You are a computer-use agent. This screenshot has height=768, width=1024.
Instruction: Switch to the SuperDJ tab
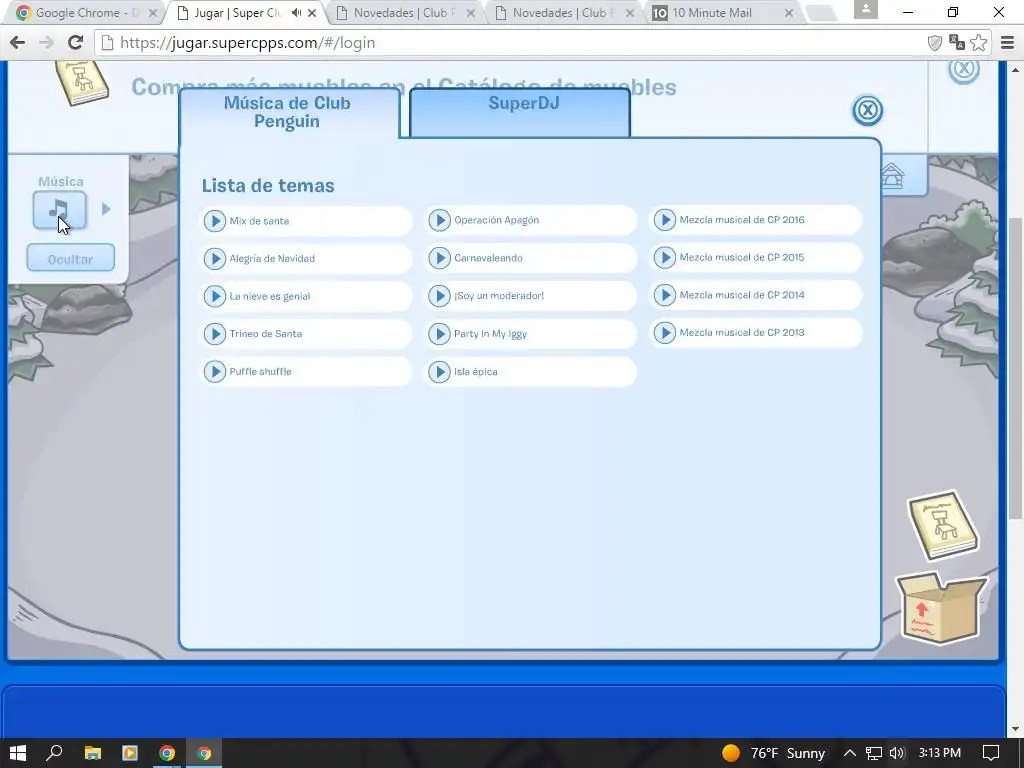[520, 112]
